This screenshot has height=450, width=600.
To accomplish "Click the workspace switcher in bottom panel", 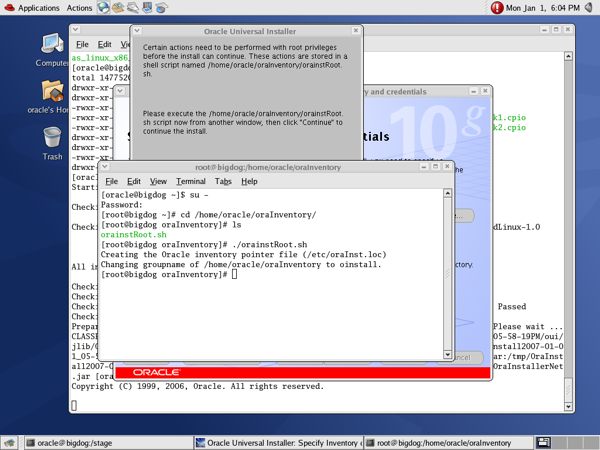I will (544, 442).
